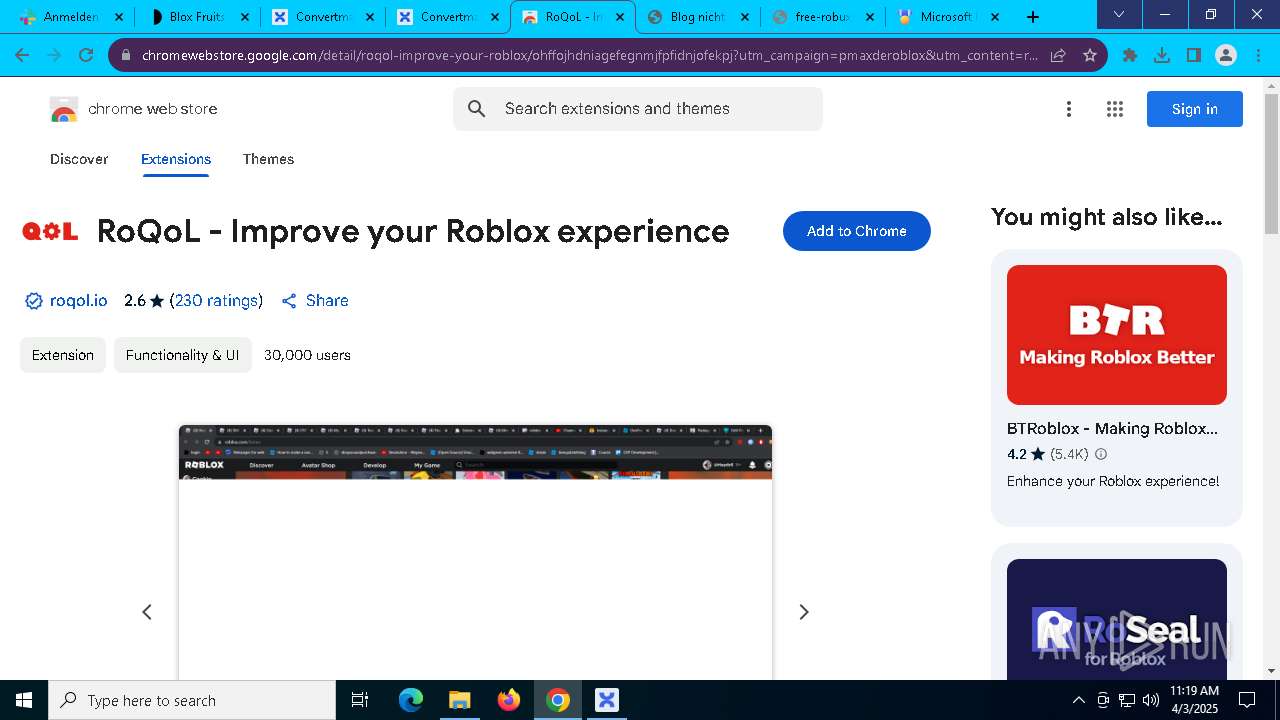Select the Extensions section

[x=176, y=159]
